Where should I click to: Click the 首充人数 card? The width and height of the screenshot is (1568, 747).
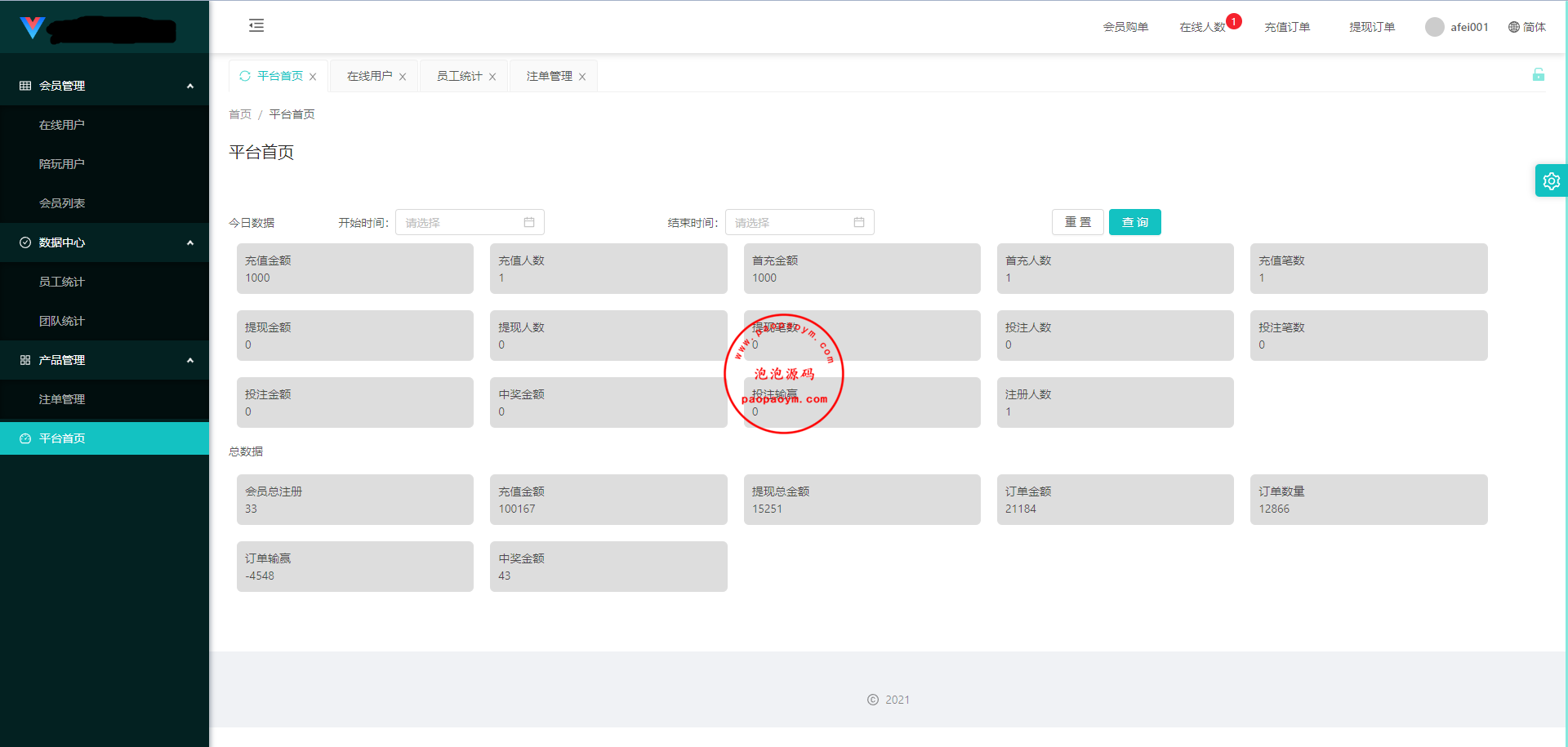tap(1116, 269)
